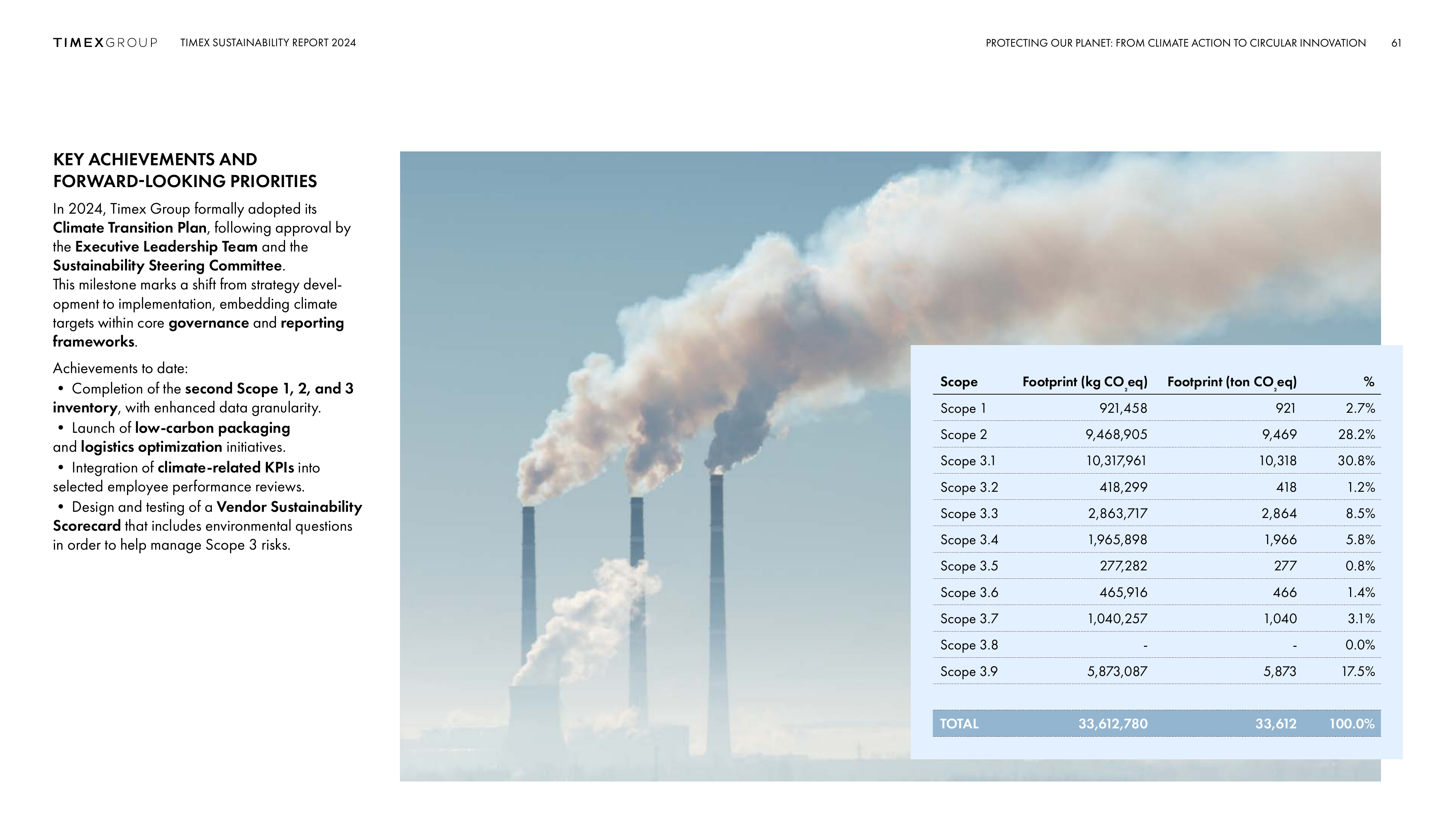Viewport: 1456px width, 819px height.
Task: Click the 'Footprint (ton CO2eq)' column header
Action: pos(1232,383)
